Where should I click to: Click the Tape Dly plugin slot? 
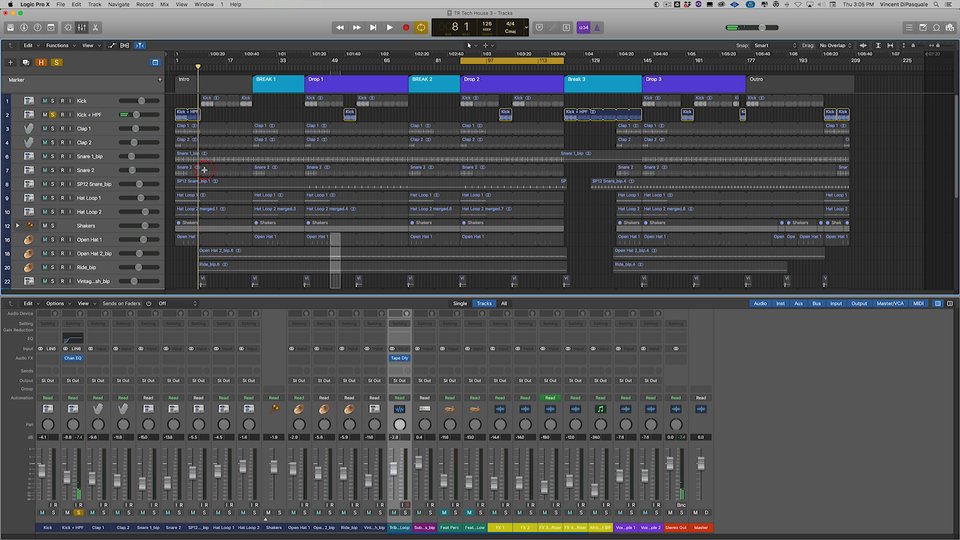399,358
